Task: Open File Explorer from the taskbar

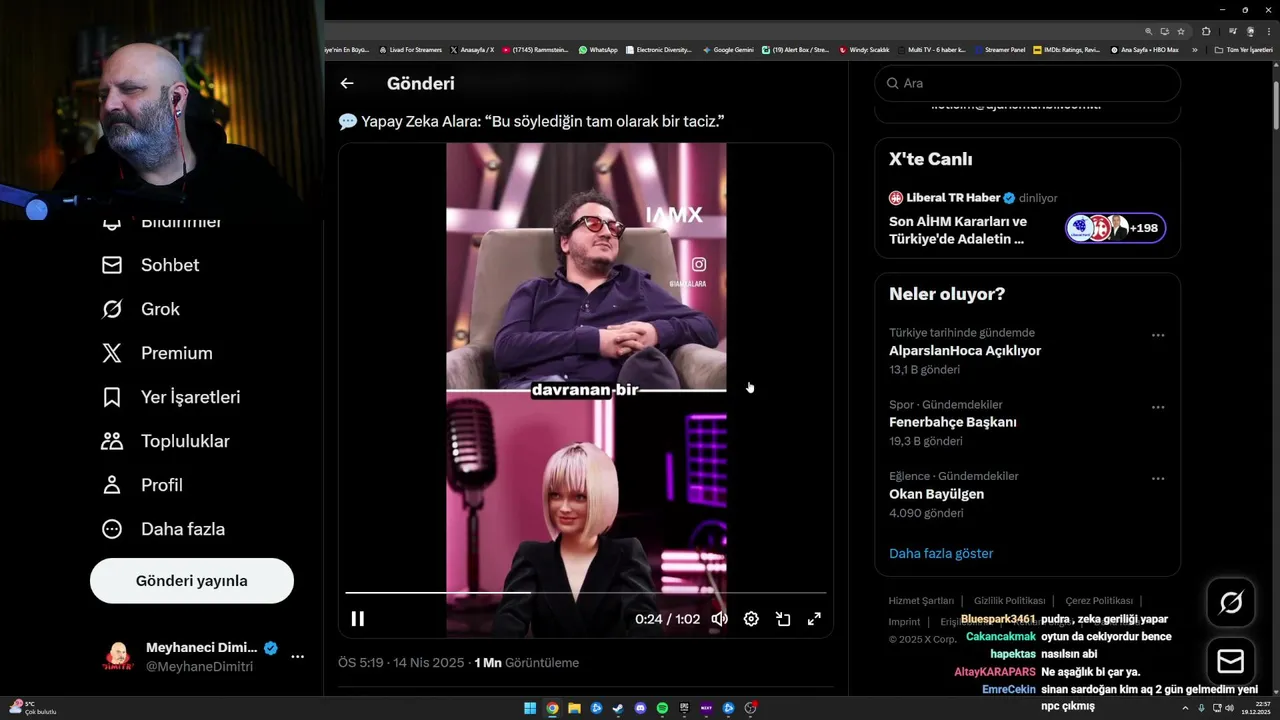Action: coord(574,708)
